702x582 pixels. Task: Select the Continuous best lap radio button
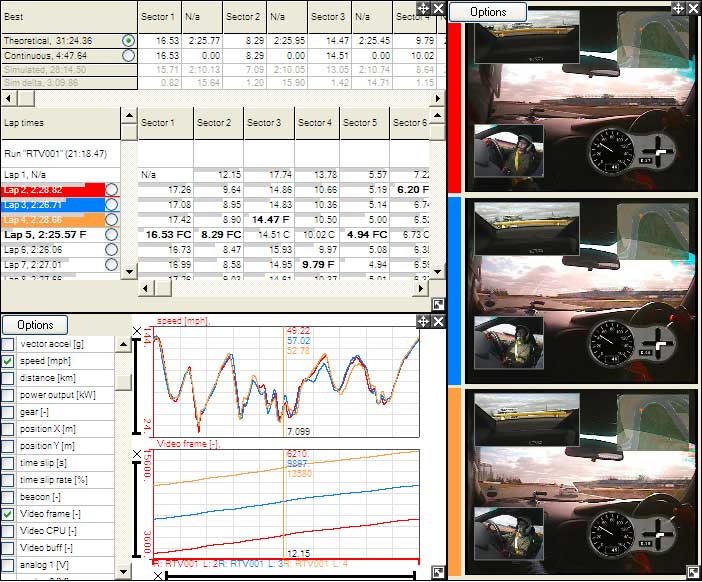click(x=128, y=56)
